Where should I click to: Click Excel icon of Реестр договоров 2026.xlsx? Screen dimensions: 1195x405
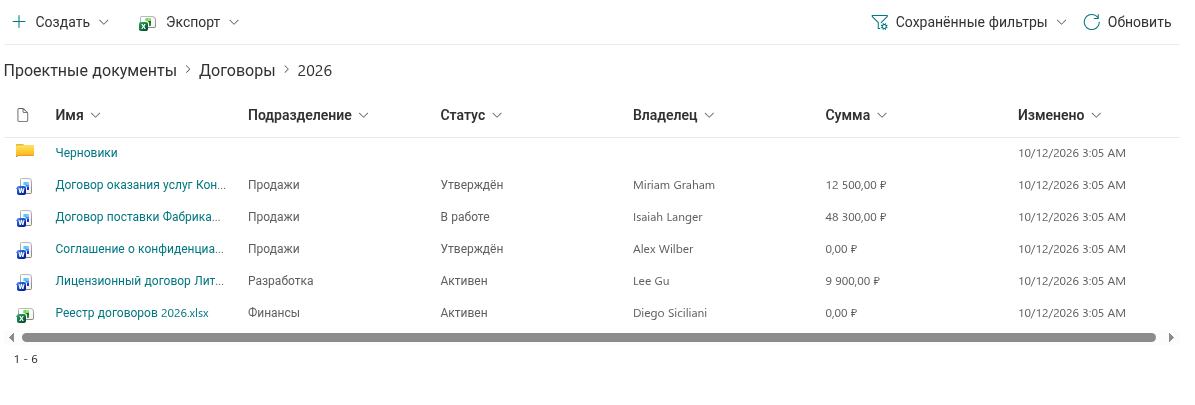pyautogui.click(x=24, y=314)
